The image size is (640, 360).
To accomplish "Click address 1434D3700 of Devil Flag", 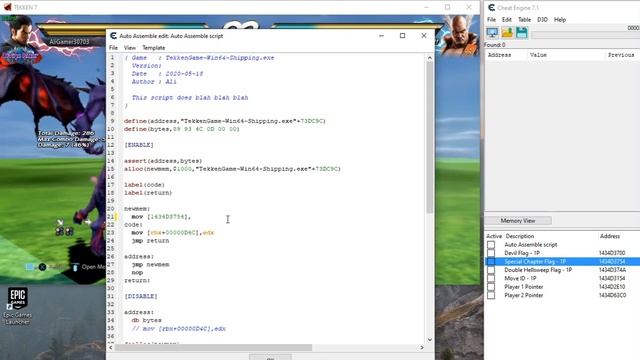I will click(x=612, y=253).
